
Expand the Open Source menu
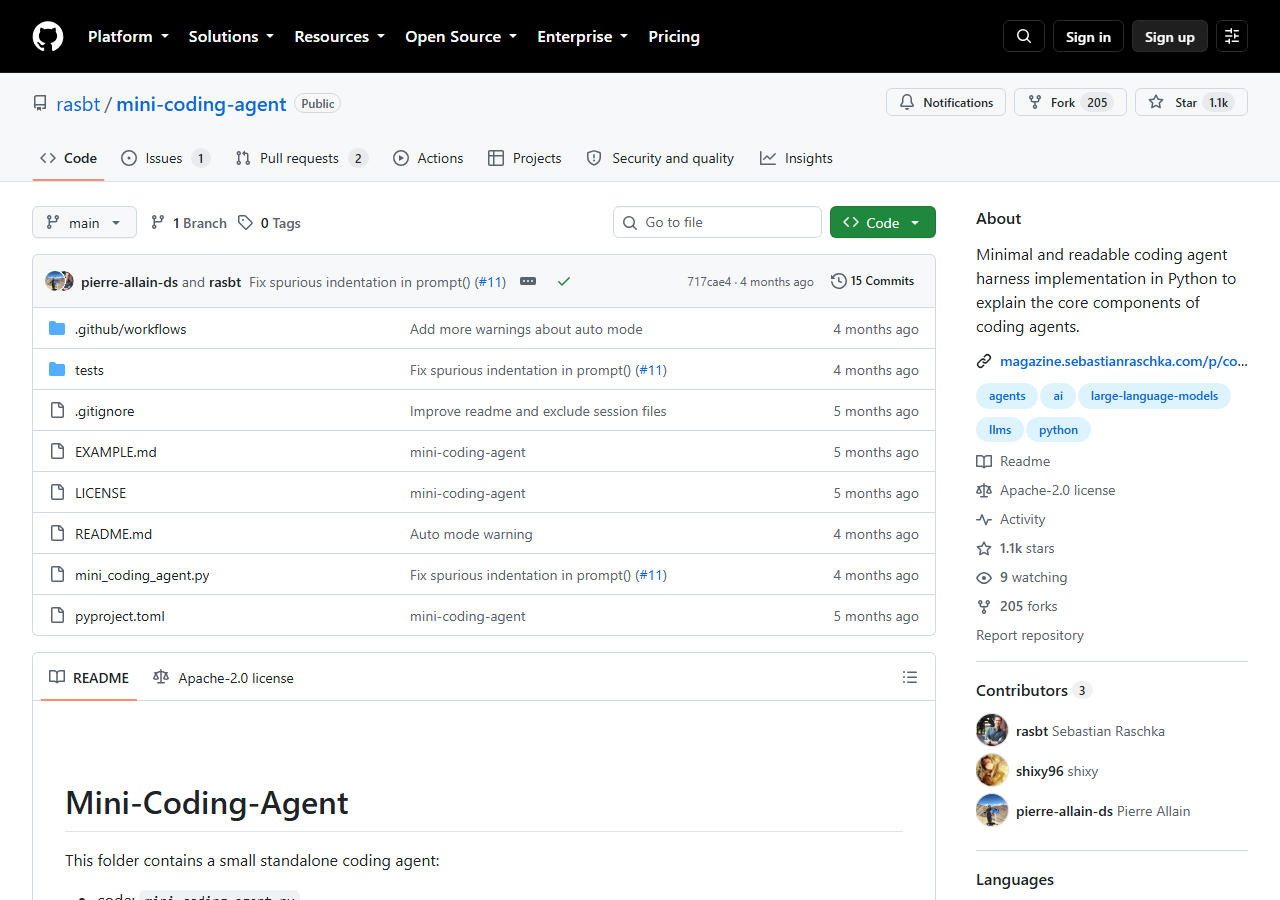(461, 37)
